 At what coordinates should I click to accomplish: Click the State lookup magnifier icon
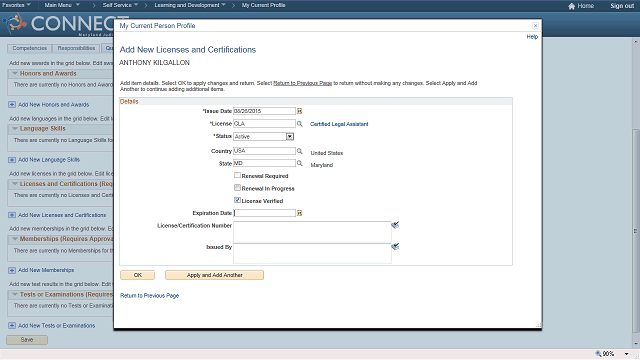coord(300,163)
